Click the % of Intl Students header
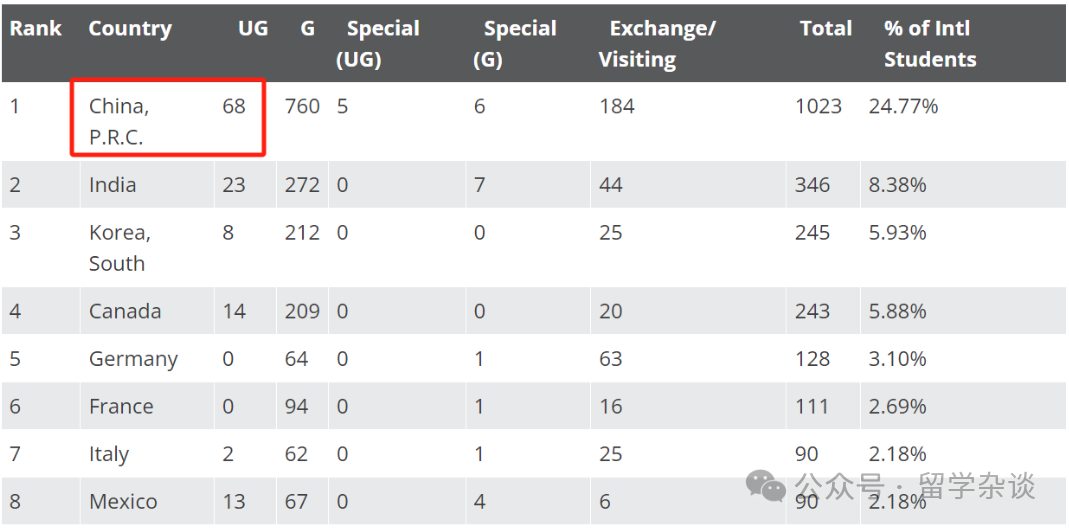 [930, 44]
